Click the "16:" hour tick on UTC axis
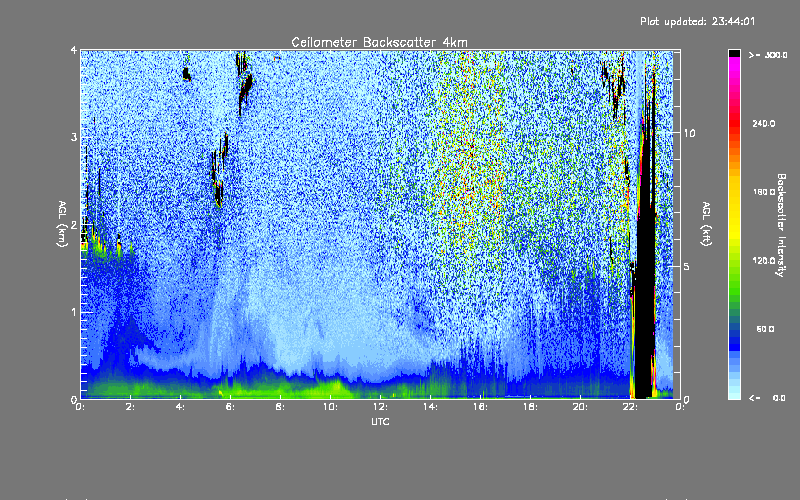This screenshot has height=500, width=800. tap(480, 407)
